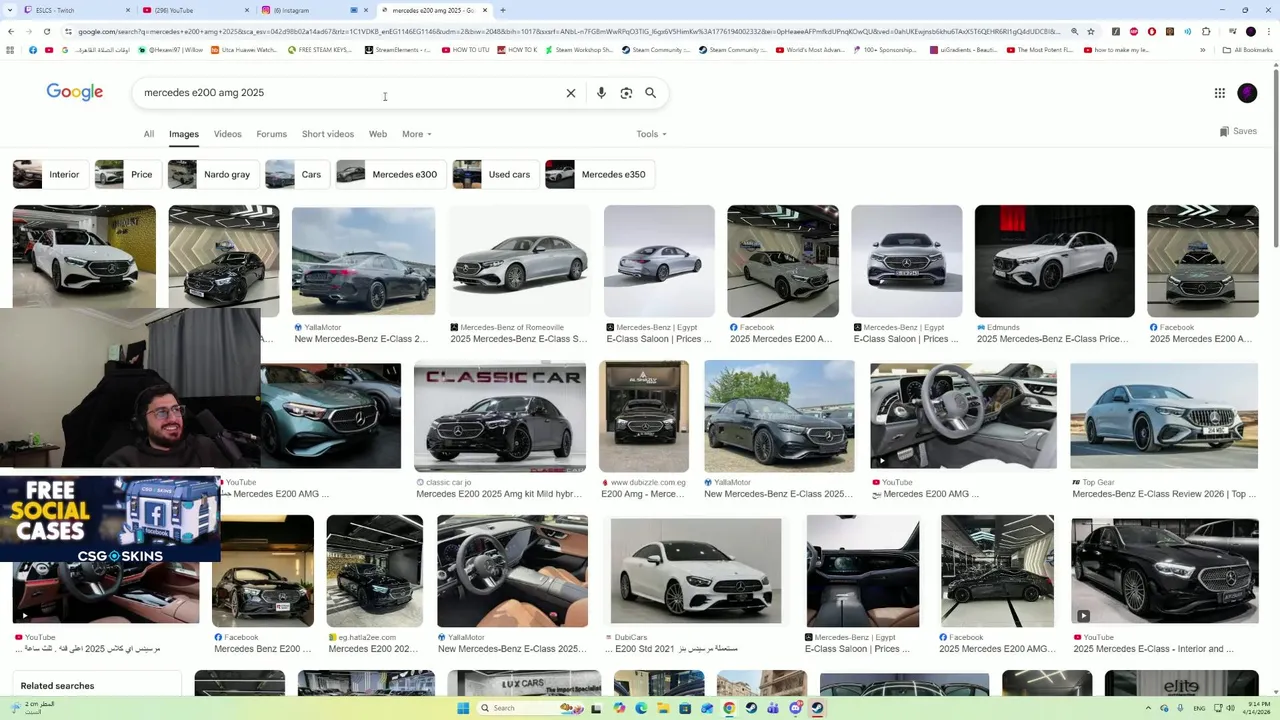Filter results by the Price chip
This screenshot has width=1280, height=720.
tap(127, 174)
